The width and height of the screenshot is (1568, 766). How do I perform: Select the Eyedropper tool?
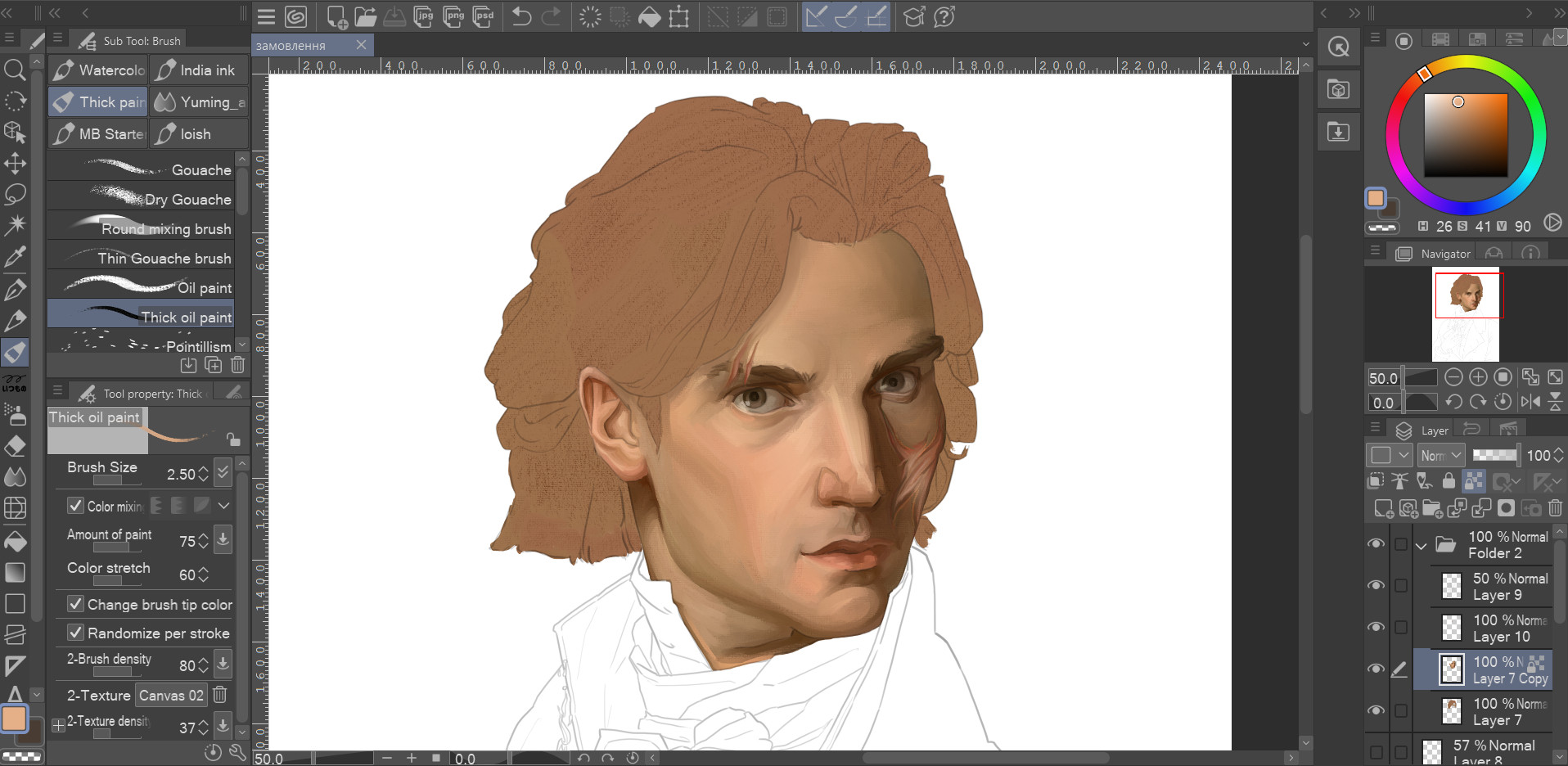(15, 257)
